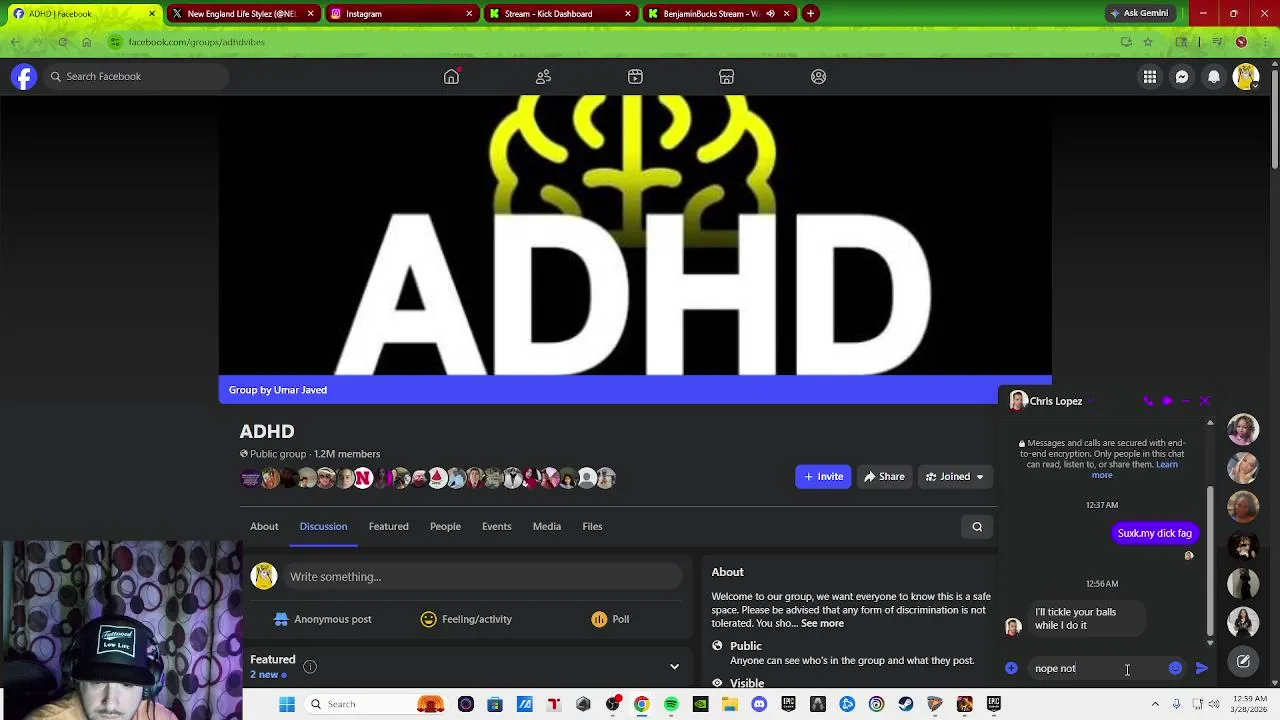The height and width of the screenshot is (720, 1280).
Task: Open the Chris Lopez chat header name
Action: coord(1056,401)
